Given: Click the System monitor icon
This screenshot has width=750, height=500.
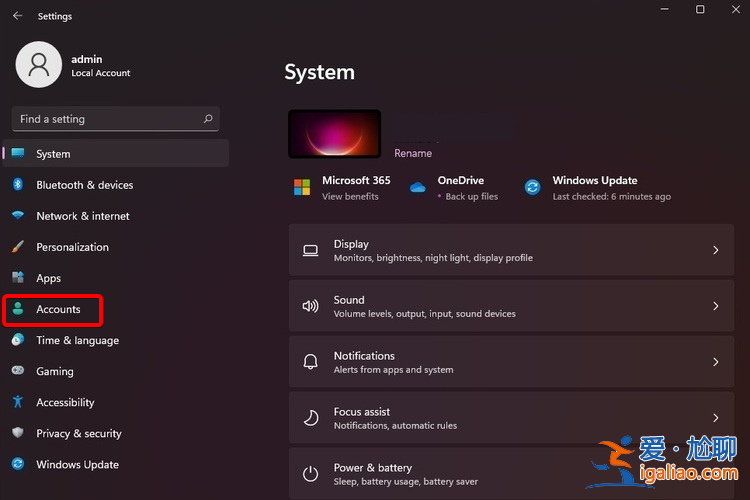Looking at the screenshot, I should point(18,153).
